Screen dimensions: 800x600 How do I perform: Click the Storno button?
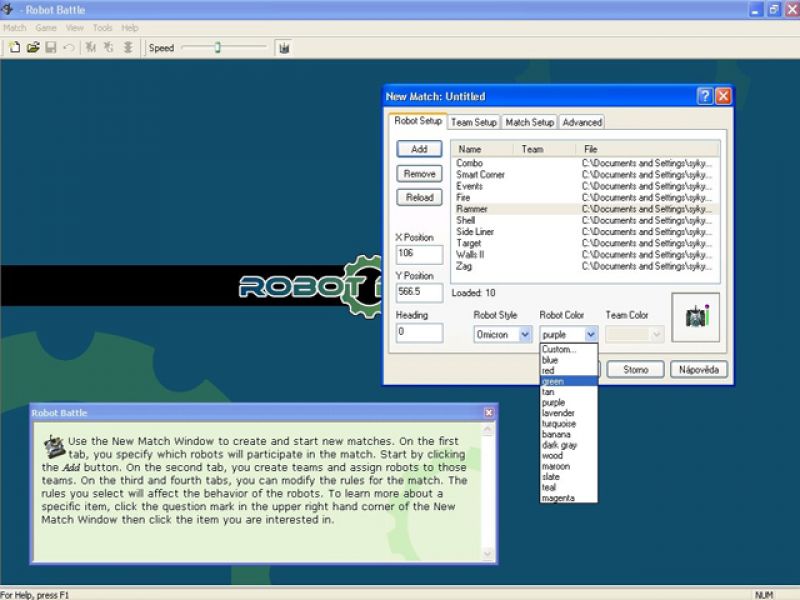pos(636,369)
